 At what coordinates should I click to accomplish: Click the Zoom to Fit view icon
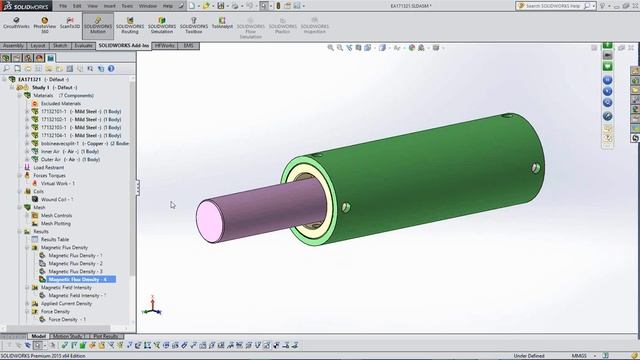(x=331, y=48)
